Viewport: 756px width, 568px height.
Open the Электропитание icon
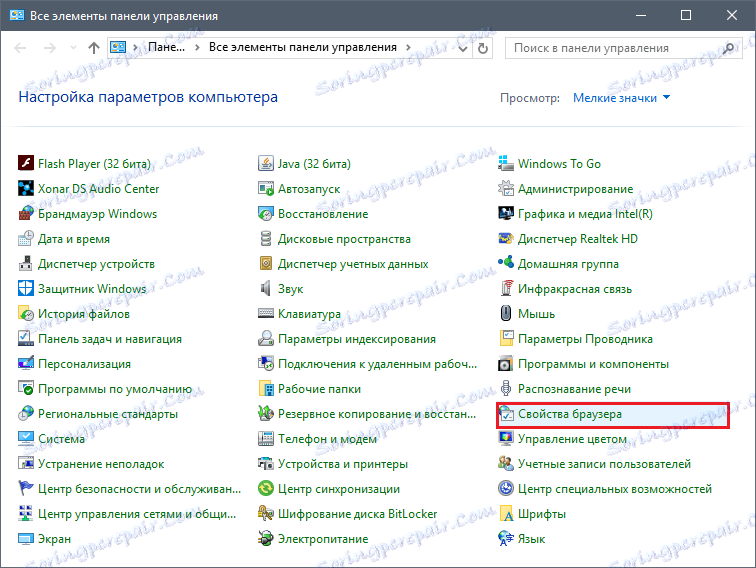pos(266,539)
